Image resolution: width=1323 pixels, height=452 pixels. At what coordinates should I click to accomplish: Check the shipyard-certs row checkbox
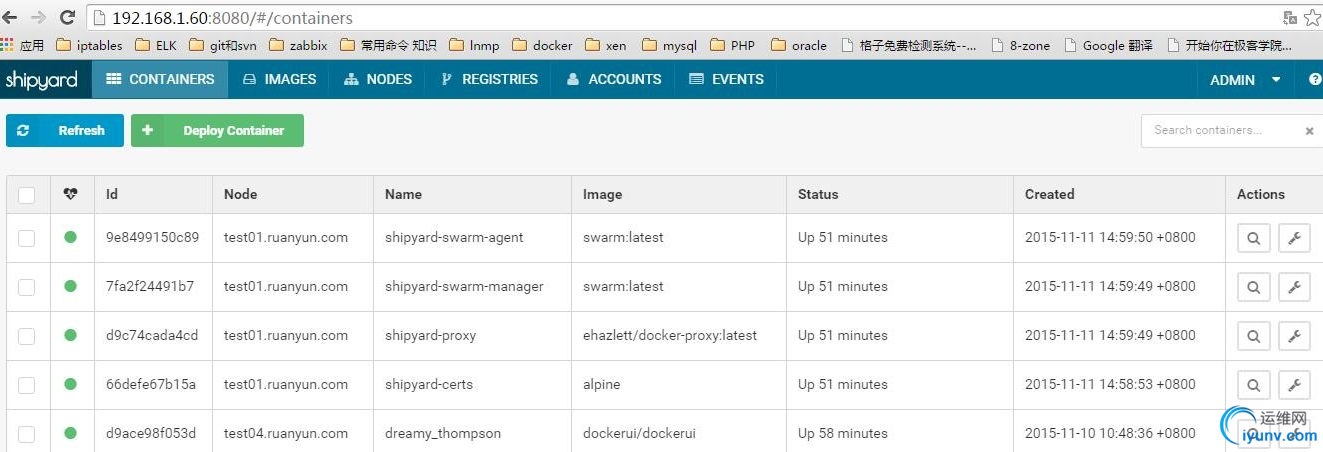coord(27,385)
